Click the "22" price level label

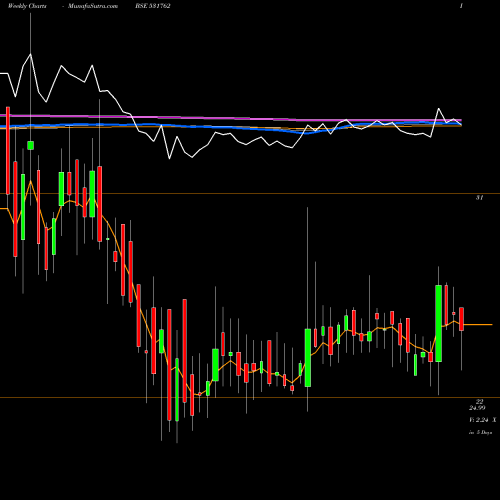click(x=479, y=402)
